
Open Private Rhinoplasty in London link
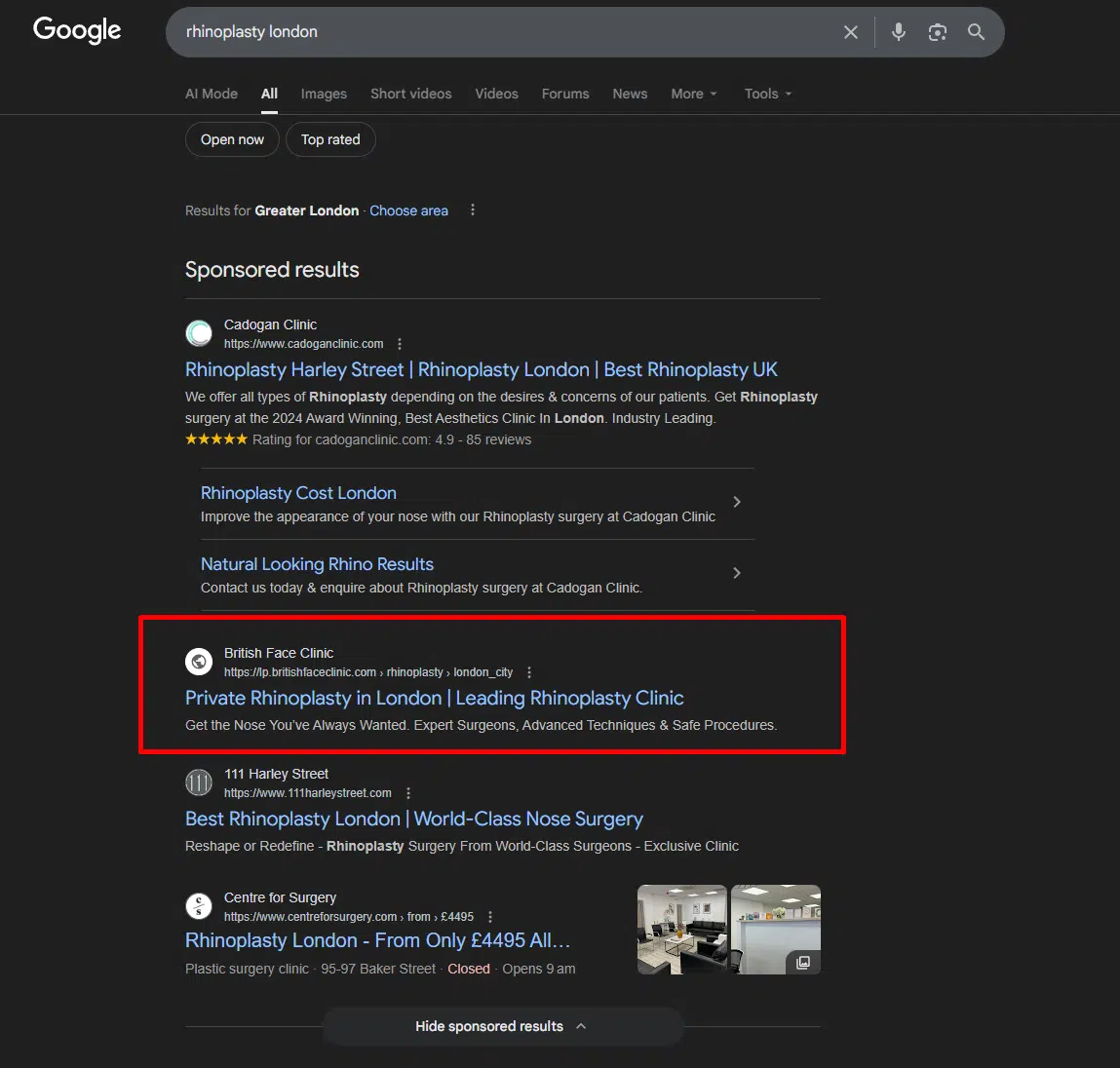tap(434, 698)
